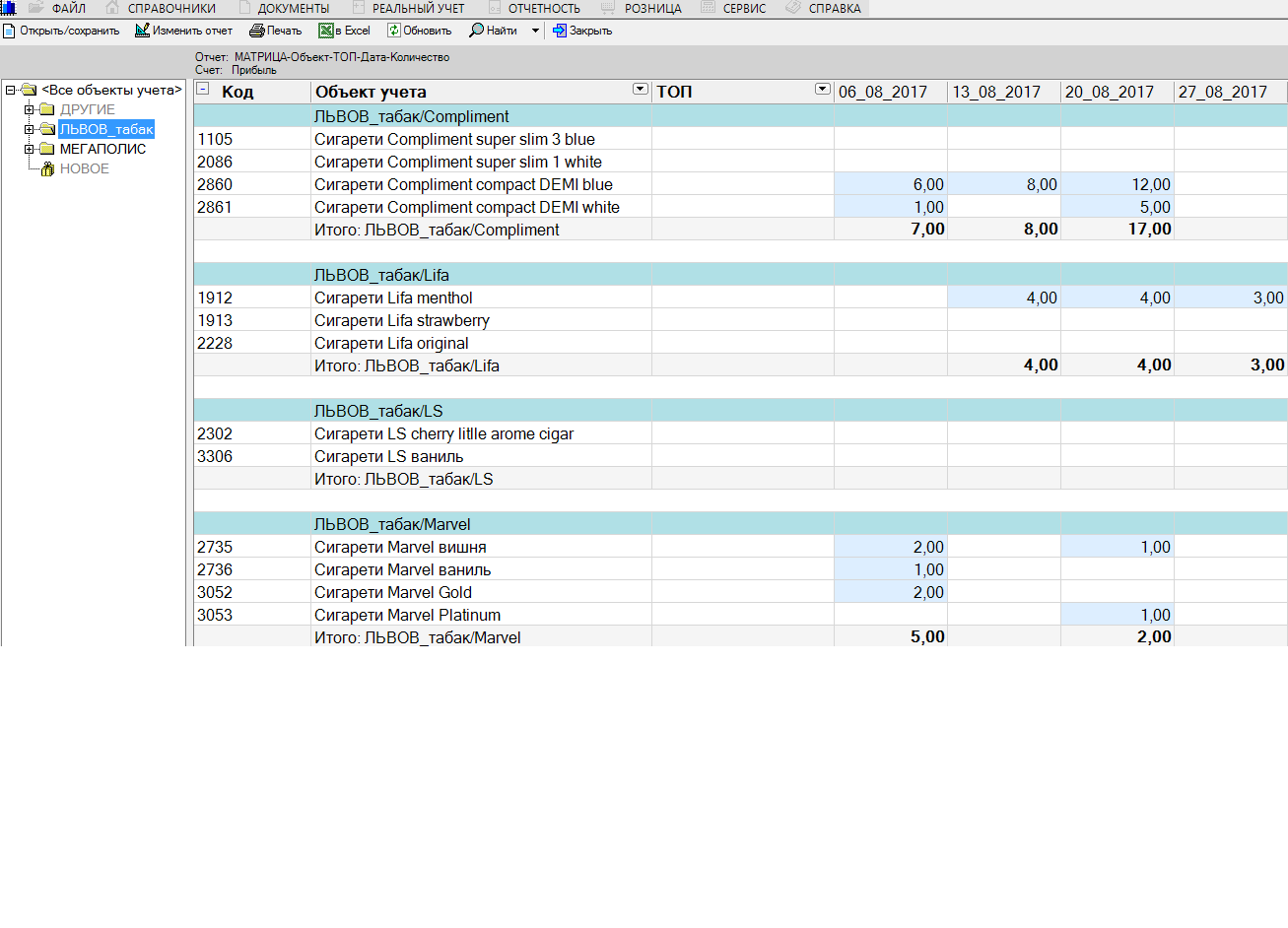Click the 12,00 value for Compliment DEMI blue

pyautogui.click(x=1118, y=184)
